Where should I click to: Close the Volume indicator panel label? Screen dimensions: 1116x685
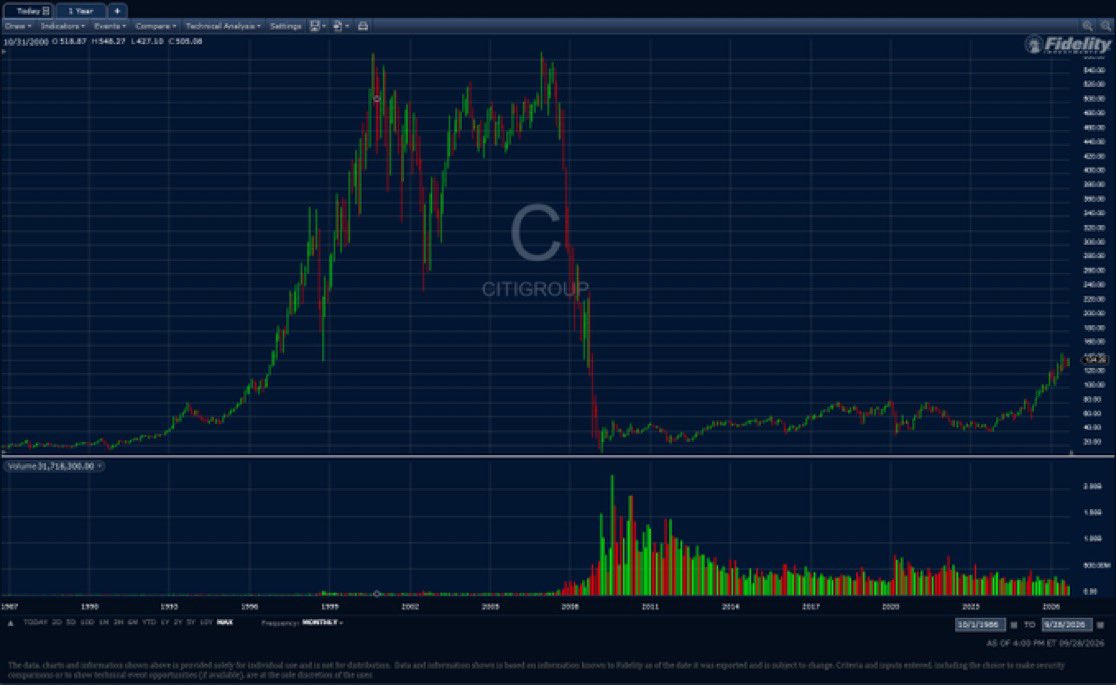tap(100, 466)
